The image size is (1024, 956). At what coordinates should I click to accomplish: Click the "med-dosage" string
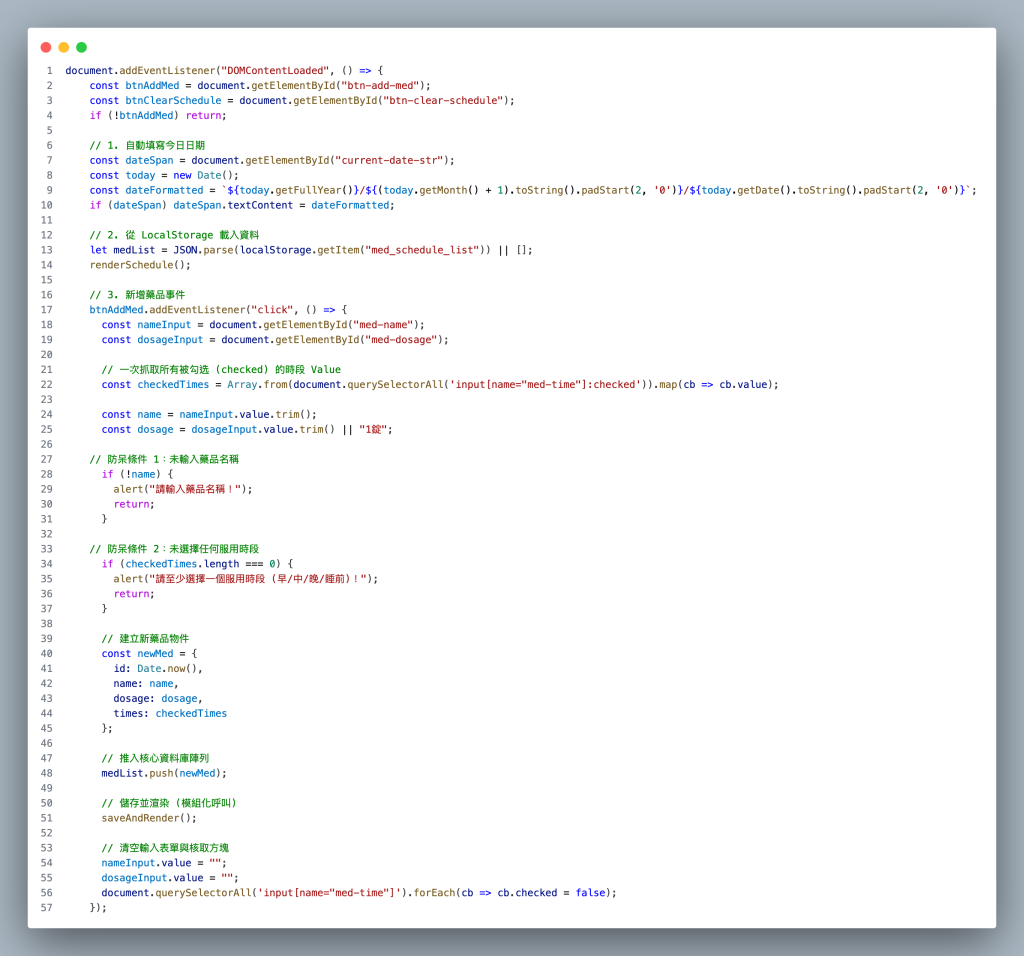pos(401,340)
